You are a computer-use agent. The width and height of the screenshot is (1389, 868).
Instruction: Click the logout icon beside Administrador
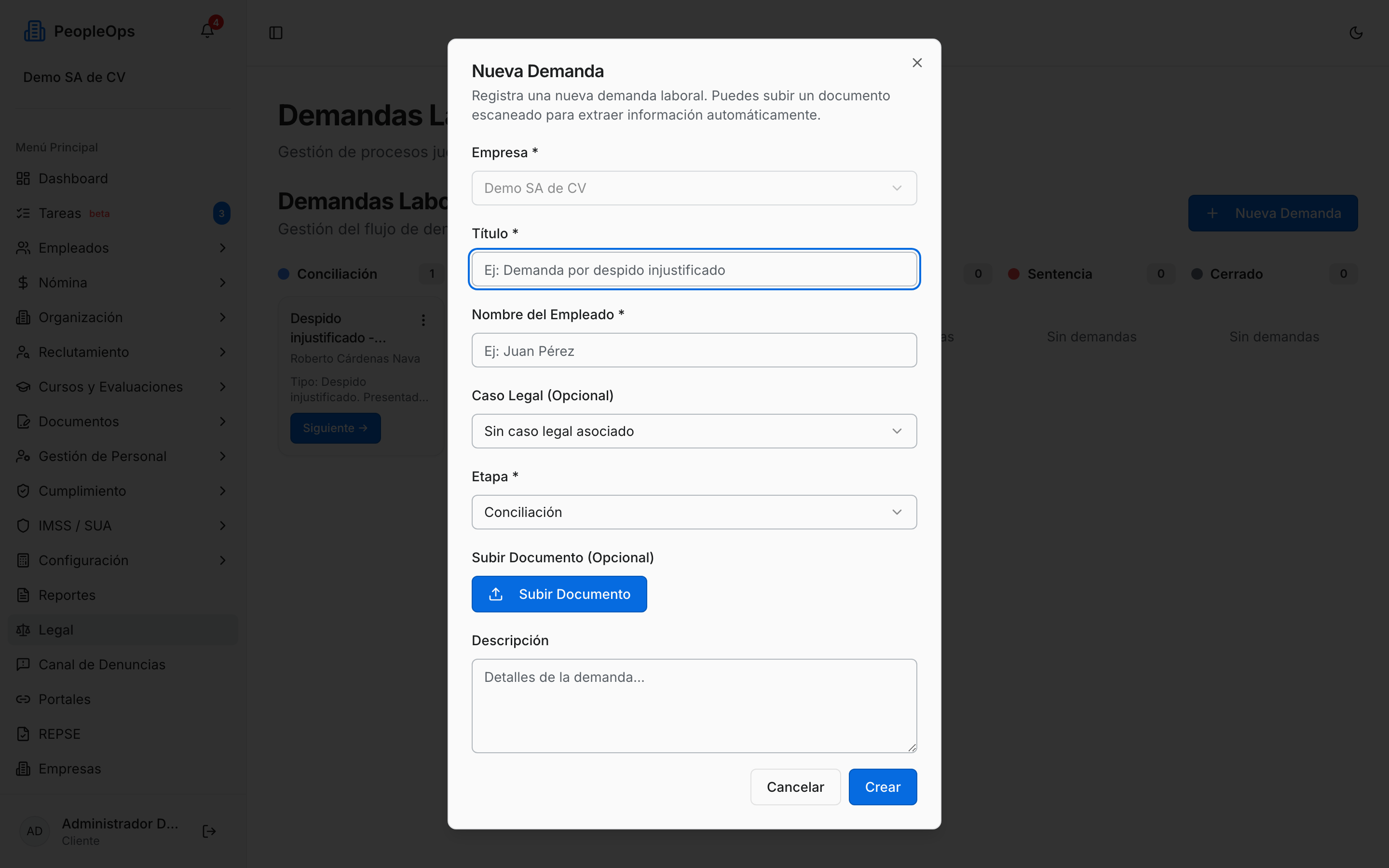coord(209,831)
